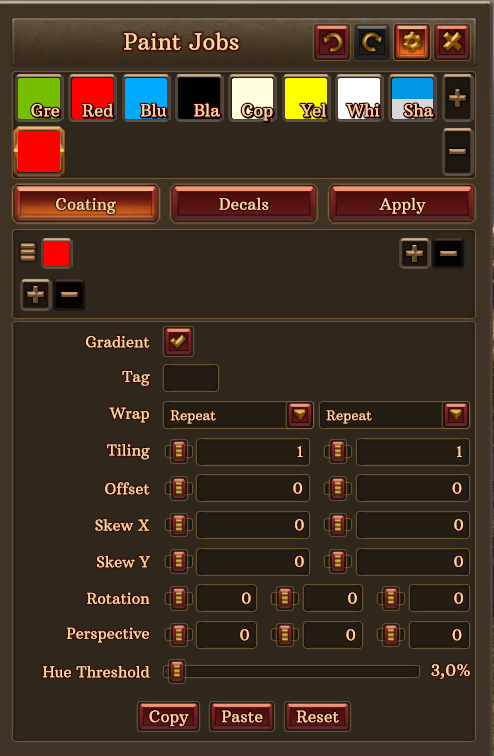Add a new paint job with plus icon
This screenshot has height=756, width=494.
[x=457, y=98]
